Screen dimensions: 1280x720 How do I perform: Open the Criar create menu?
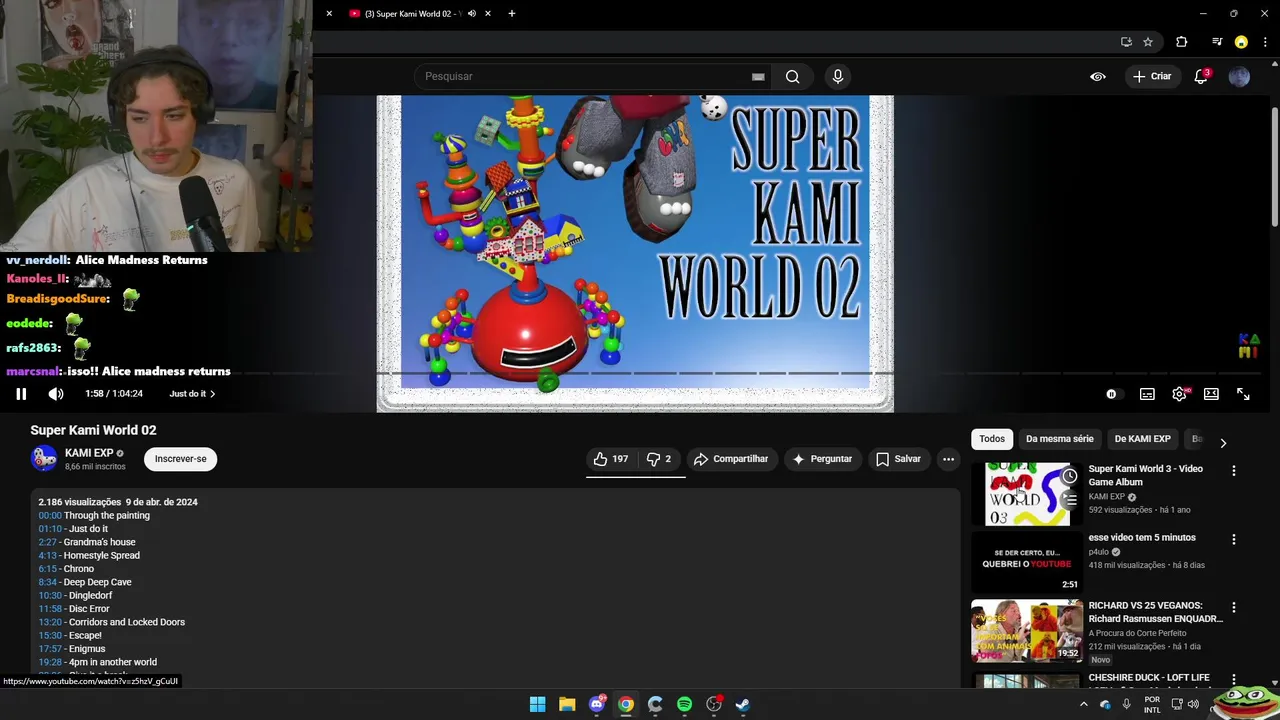pos(1151,76)
